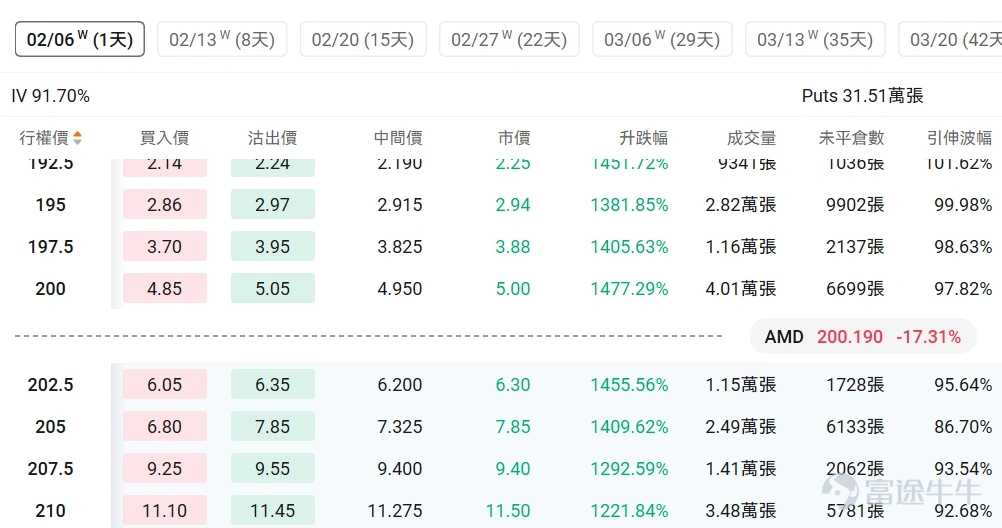This screenshot has height=528, width=1002.
Task: Click open interest 9902張 cell
Action: pos(855,205)
